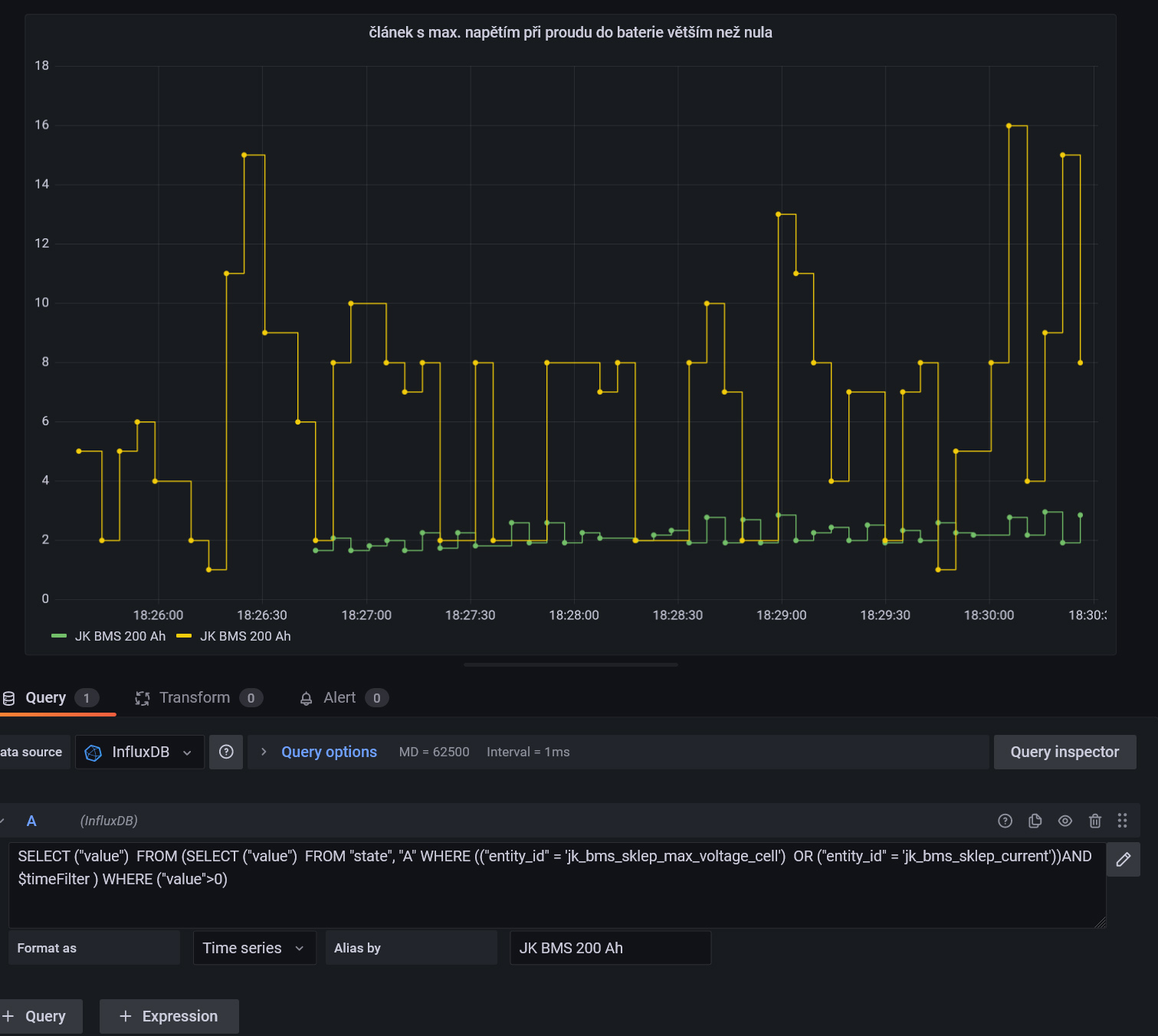Toggle yellow JK BMS 200 Ah legend series
The image size is (1158, 1036).
[244, 636]
